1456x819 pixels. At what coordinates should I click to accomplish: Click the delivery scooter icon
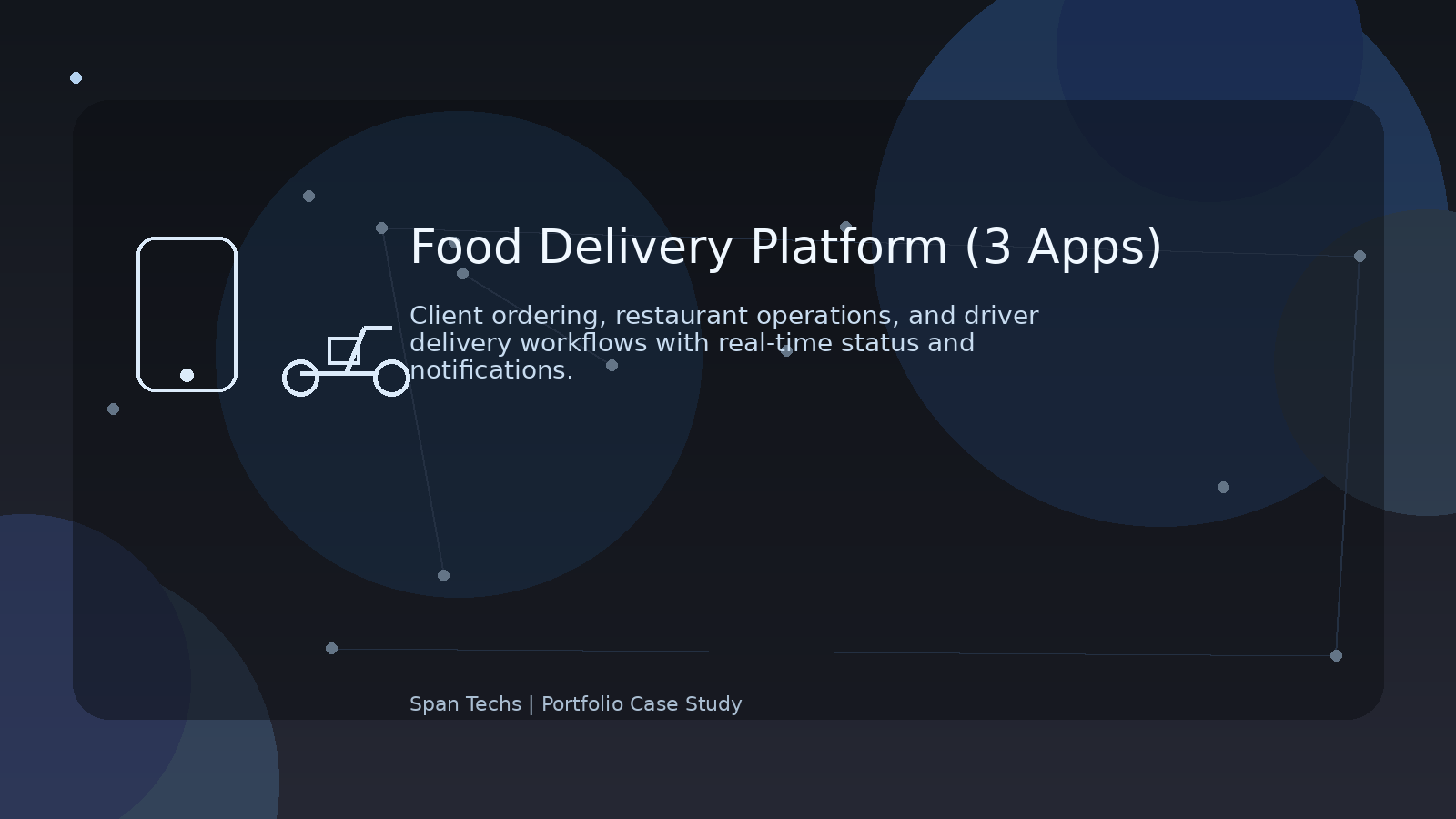(346, 361)
